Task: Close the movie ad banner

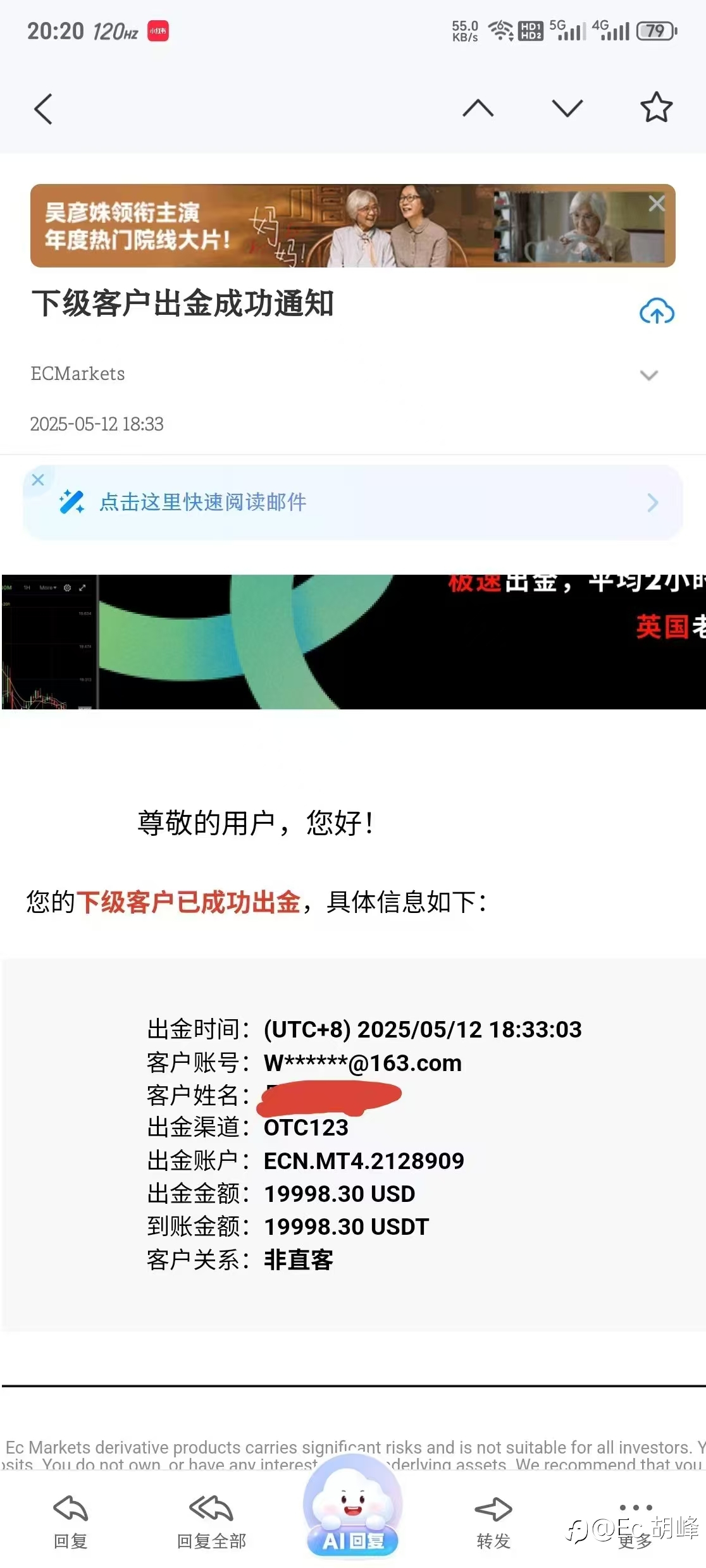Action: 657,203
